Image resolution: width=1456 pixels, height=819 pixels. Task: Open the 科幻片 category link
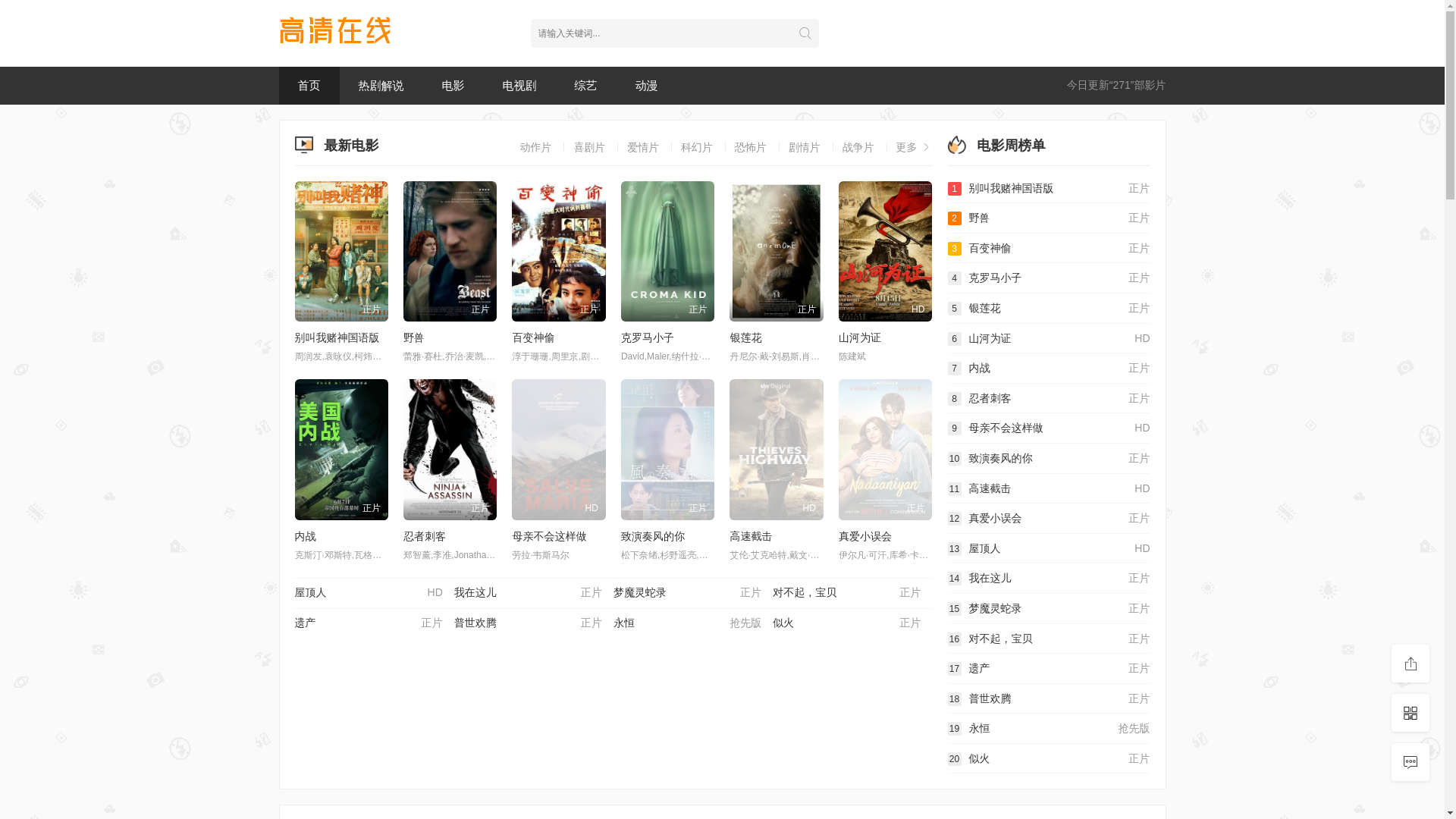click(x=696, y=148)
